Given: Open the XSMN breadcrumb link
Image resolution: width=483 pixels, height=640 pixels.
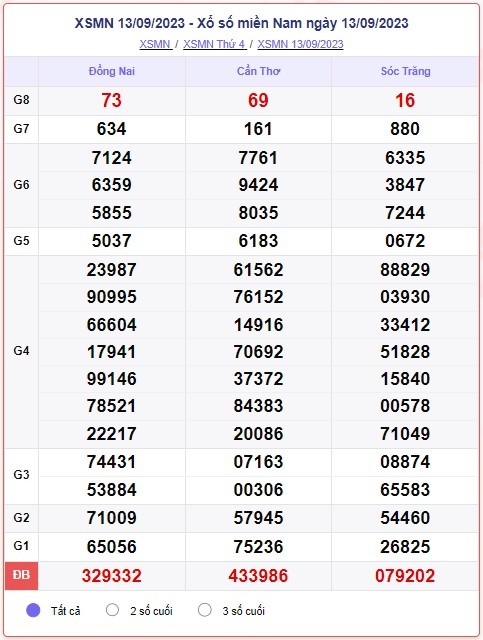Looking at the screenshot, I should pos(155,44).
